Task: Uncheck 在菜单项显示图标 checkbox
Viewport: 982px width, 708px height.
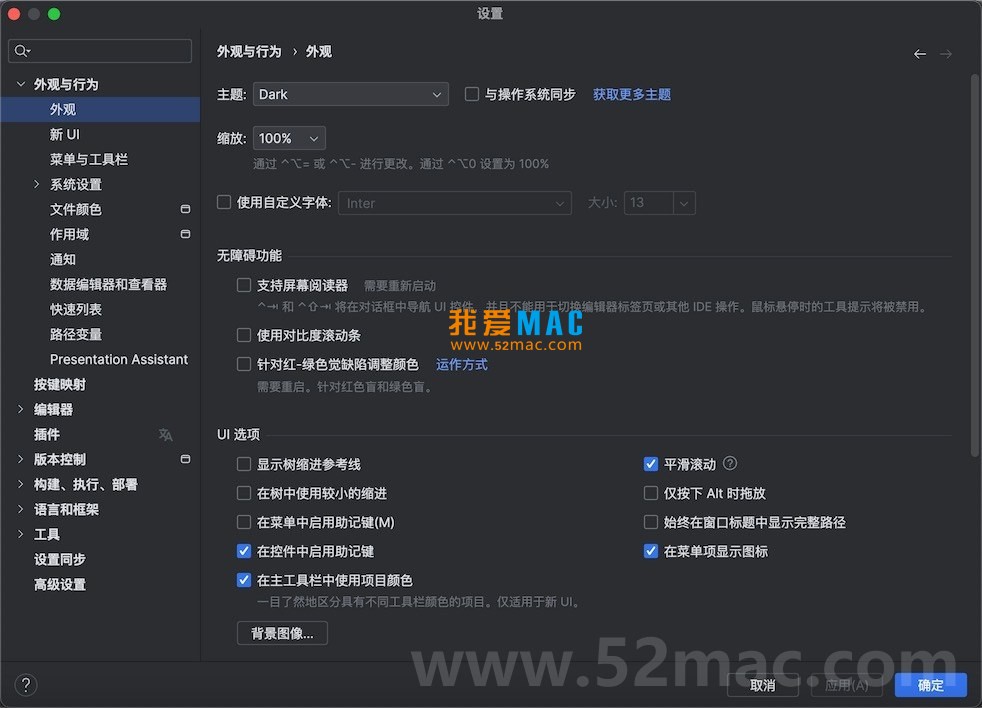Action: point(651,551)
